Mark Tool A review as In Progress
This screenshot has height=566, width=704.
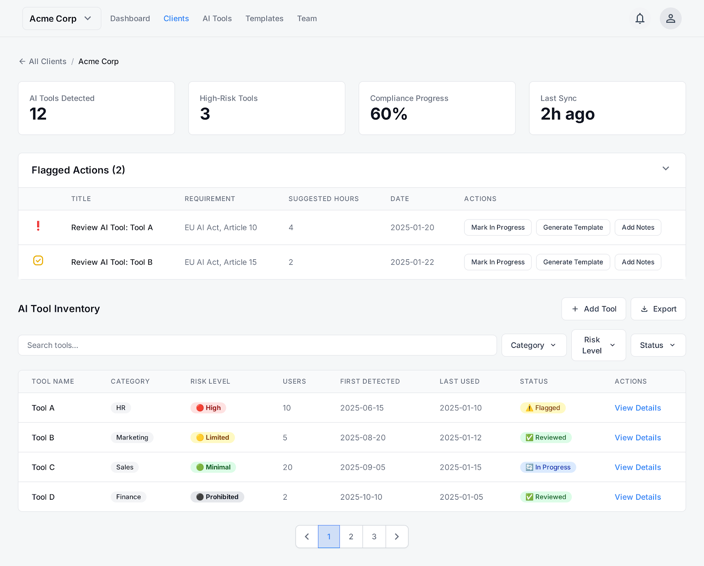tap(497, 227)
